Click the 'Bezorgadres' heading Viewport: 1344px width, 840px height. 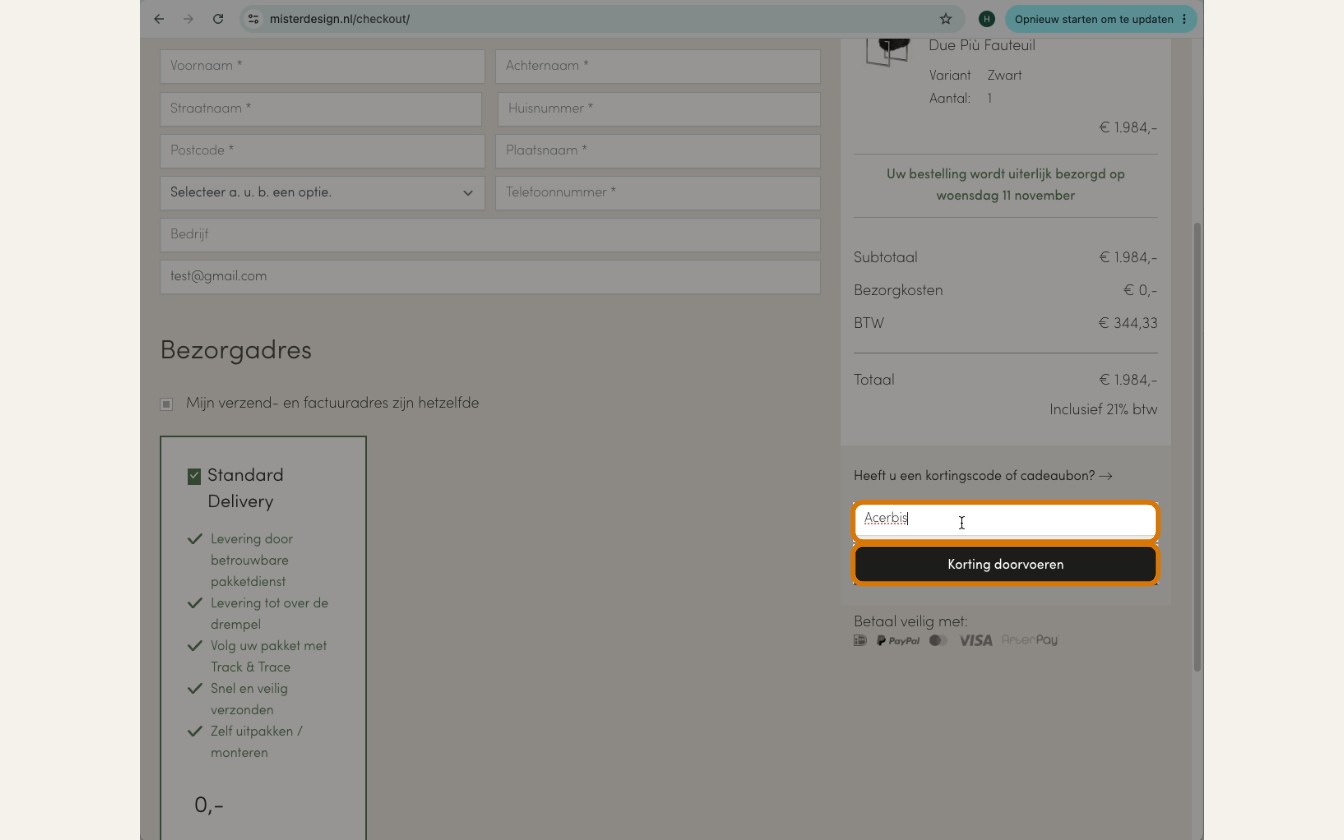point(236,350)
